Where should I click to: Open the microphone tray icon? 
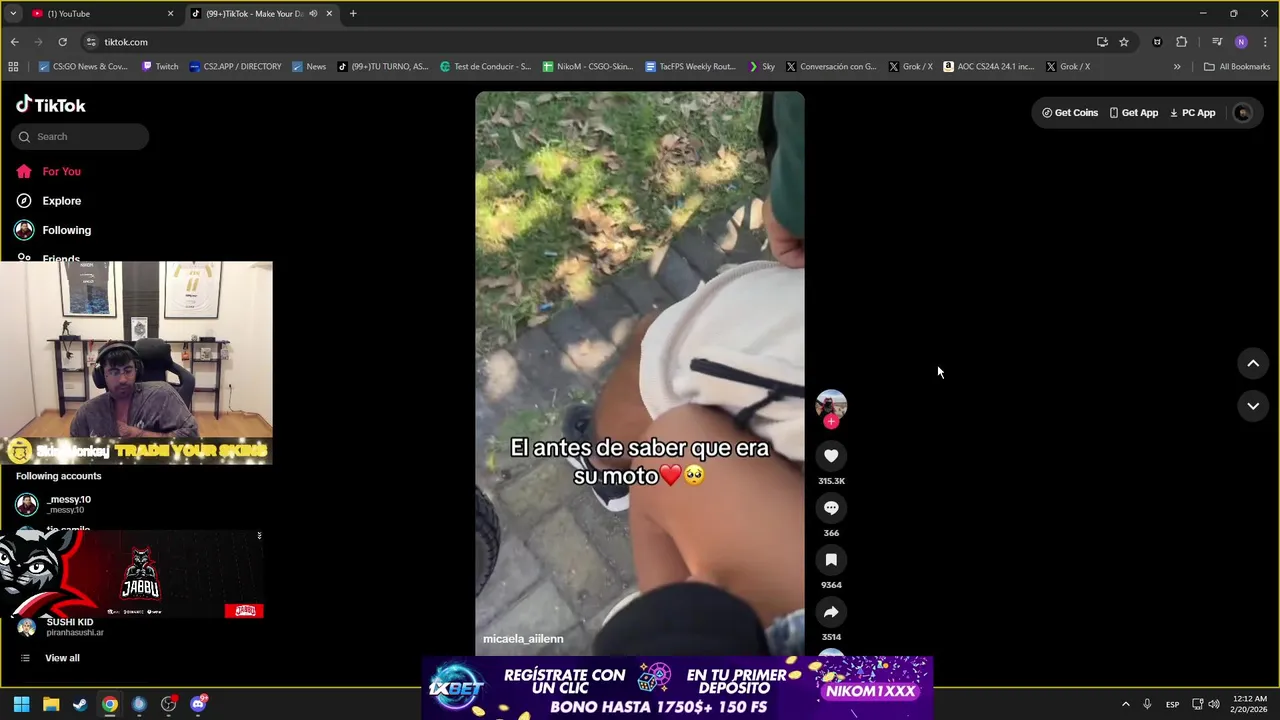(1147, 704)
